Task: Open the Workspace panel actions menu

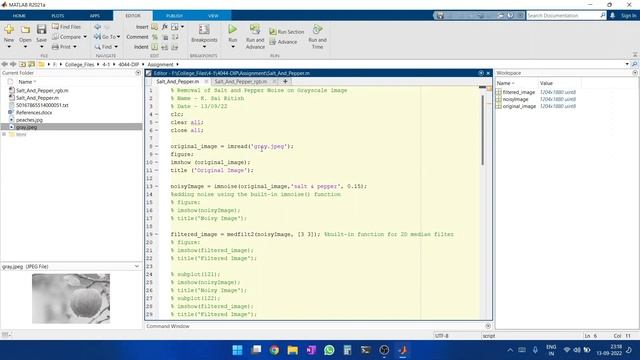Action: click(635, 73)
